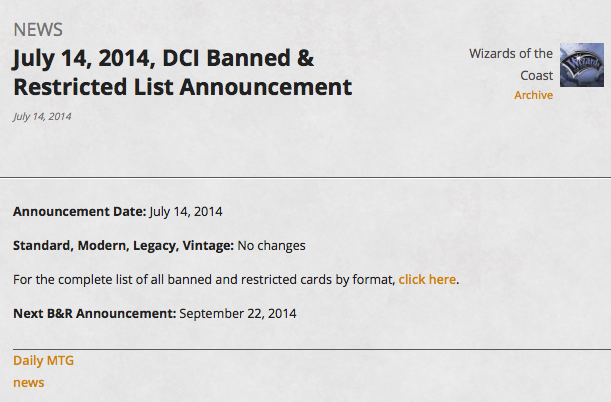
Task: Click the word "Coast" in the author name
Action: (x=537, y=76)
